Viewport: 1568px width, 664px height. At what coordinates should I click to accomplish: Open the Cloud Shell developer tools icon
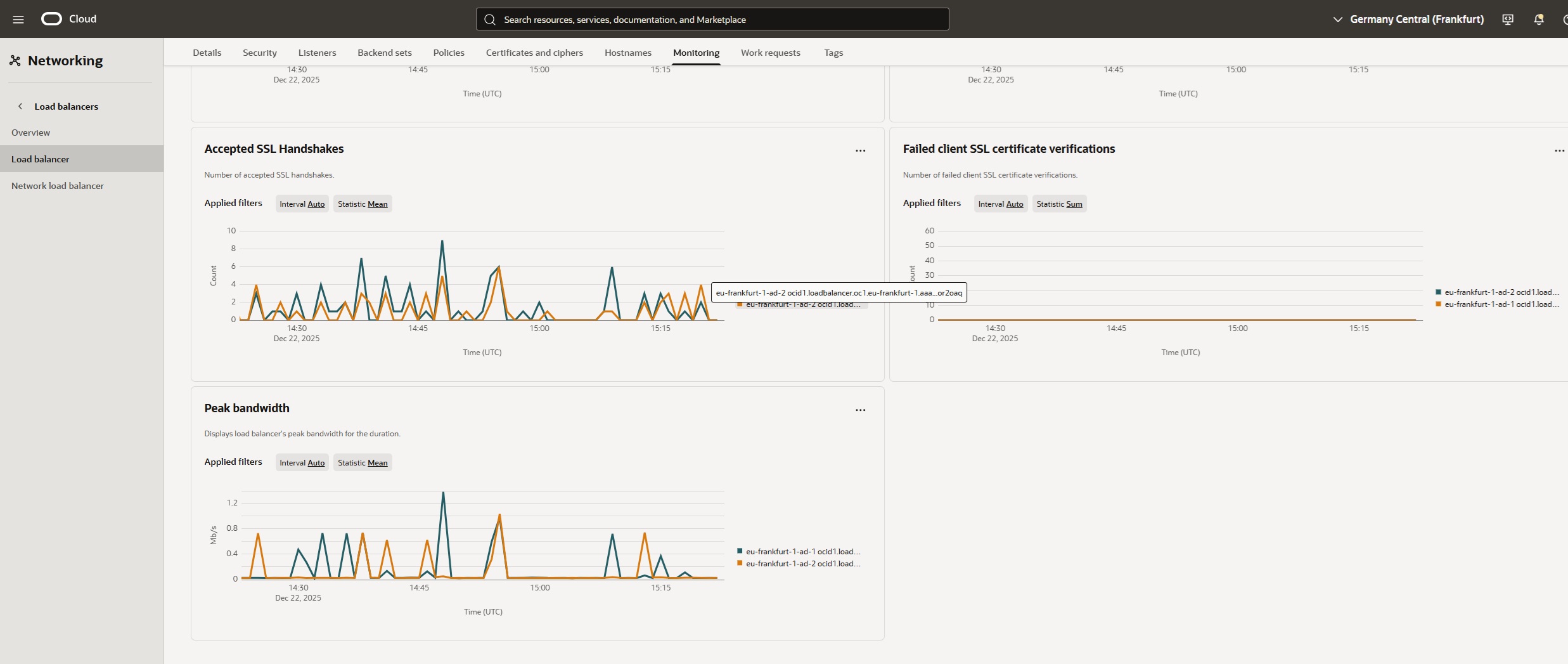pos(1508,19)
